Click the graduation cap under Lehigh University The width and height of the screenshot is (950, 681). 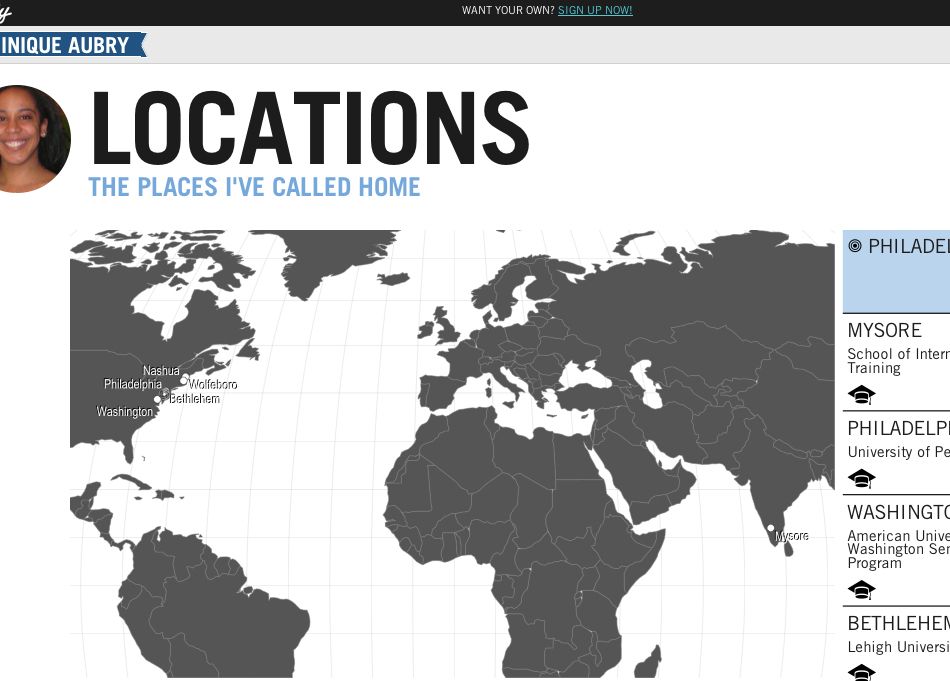(x=861, y=672)
